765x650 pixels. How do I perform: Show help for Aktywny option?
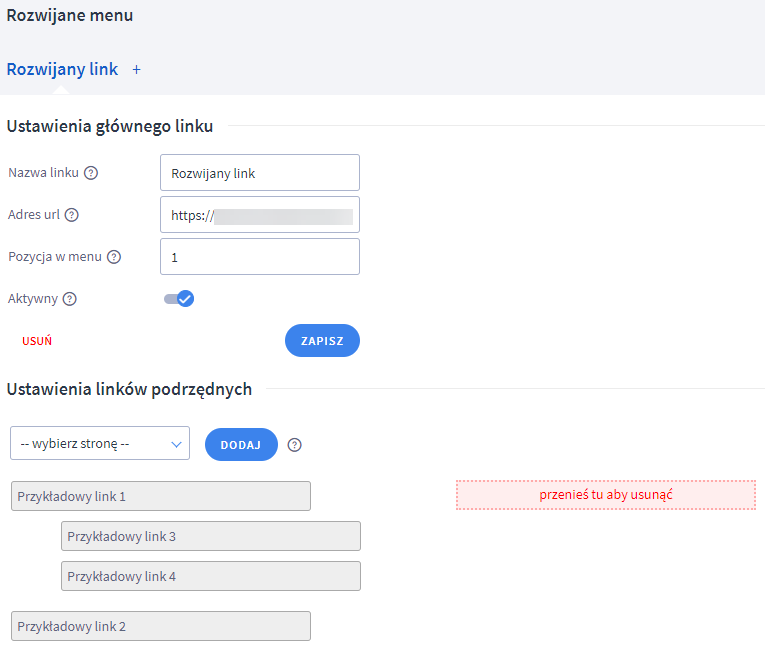tap(69, 299)
